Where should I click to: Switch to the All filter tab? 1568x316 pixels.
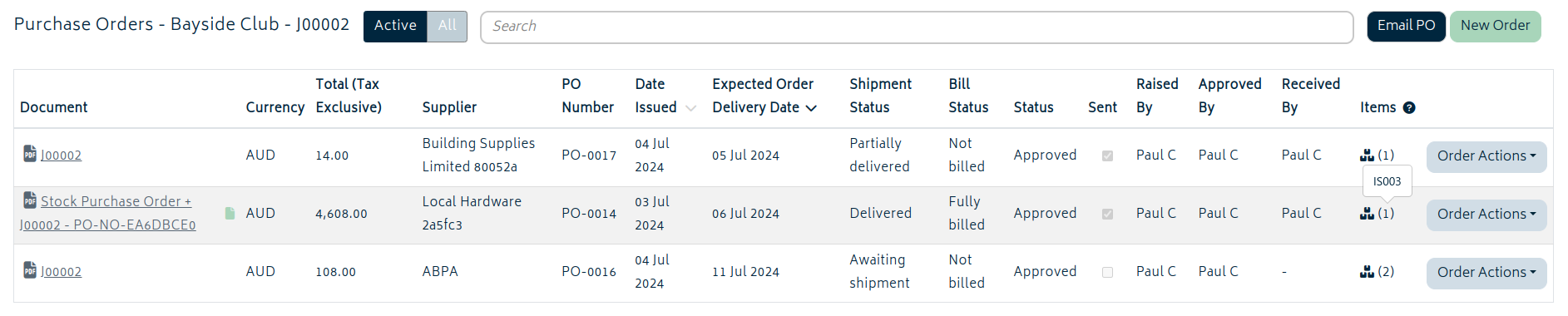coord(448,26)
